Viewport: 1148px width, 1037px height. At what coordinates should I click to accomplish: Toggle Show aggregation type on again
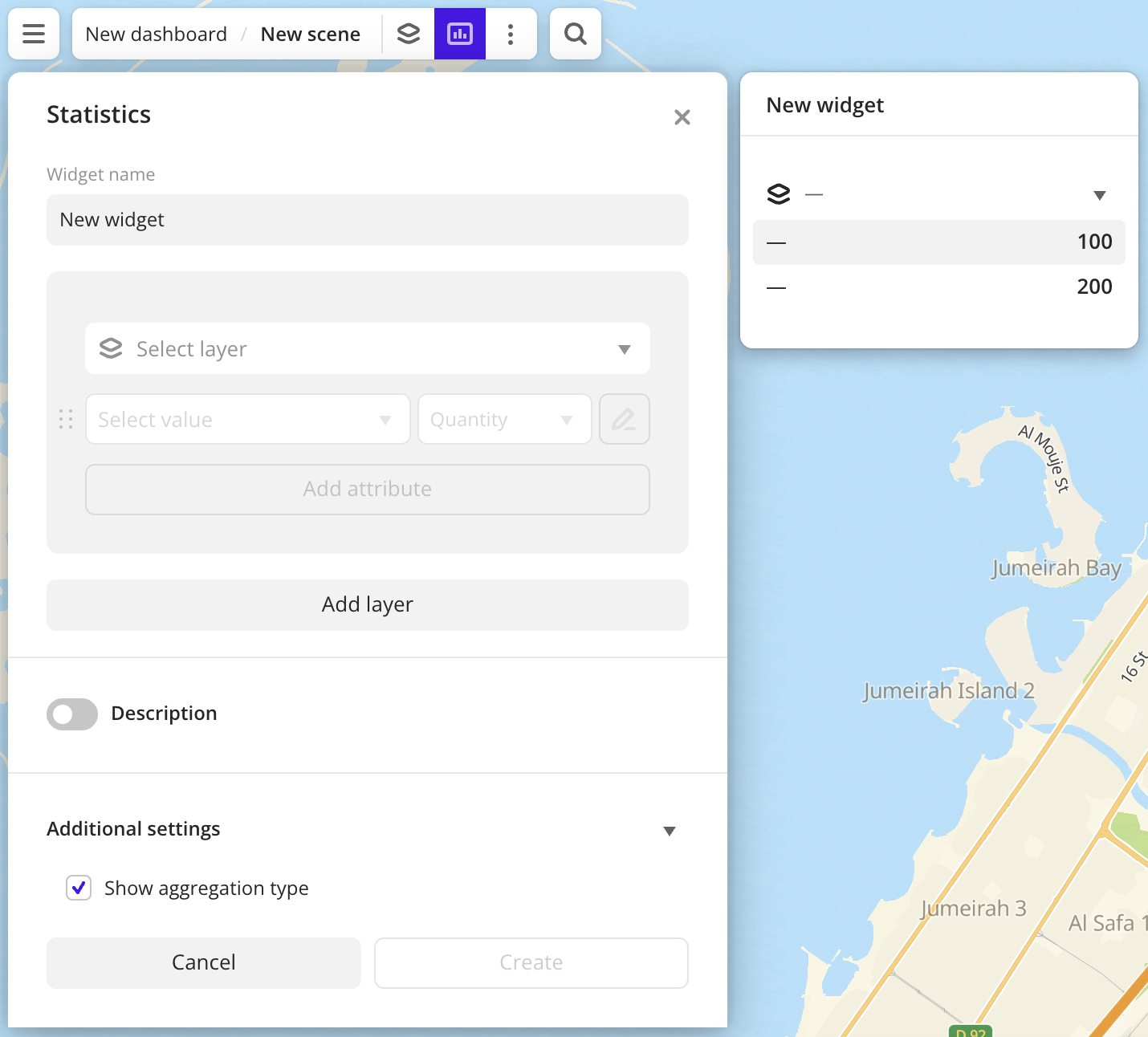[78, 888]
